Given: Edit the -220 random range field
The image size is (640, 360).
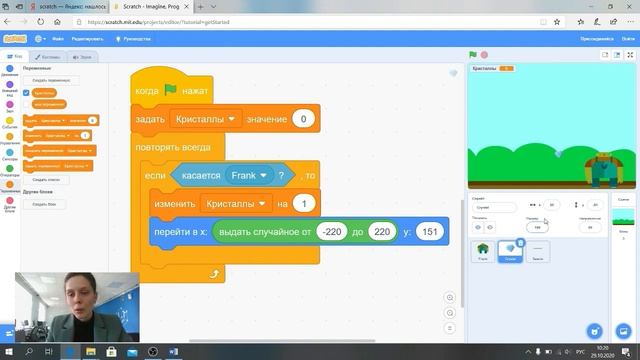Looking at the screenshot, I should coord(331,232).
